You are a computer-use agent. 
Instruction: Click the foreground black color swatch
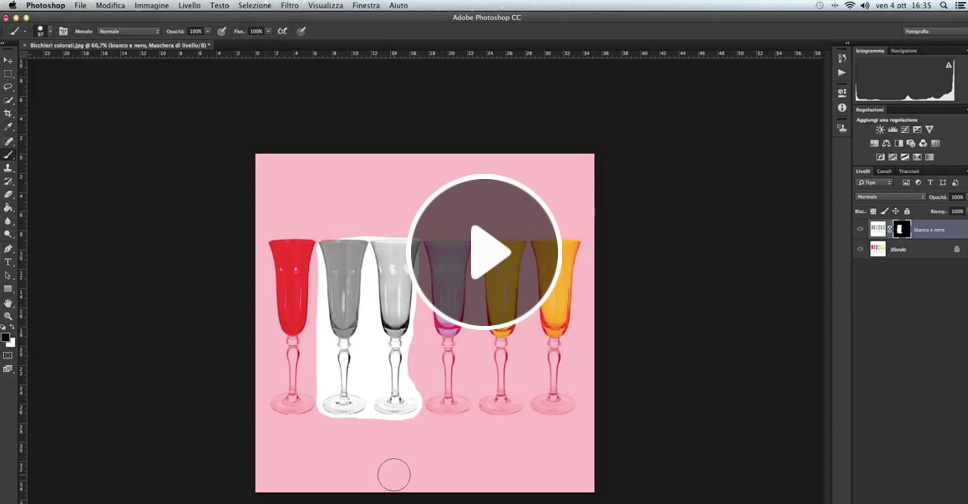[5, 337]
